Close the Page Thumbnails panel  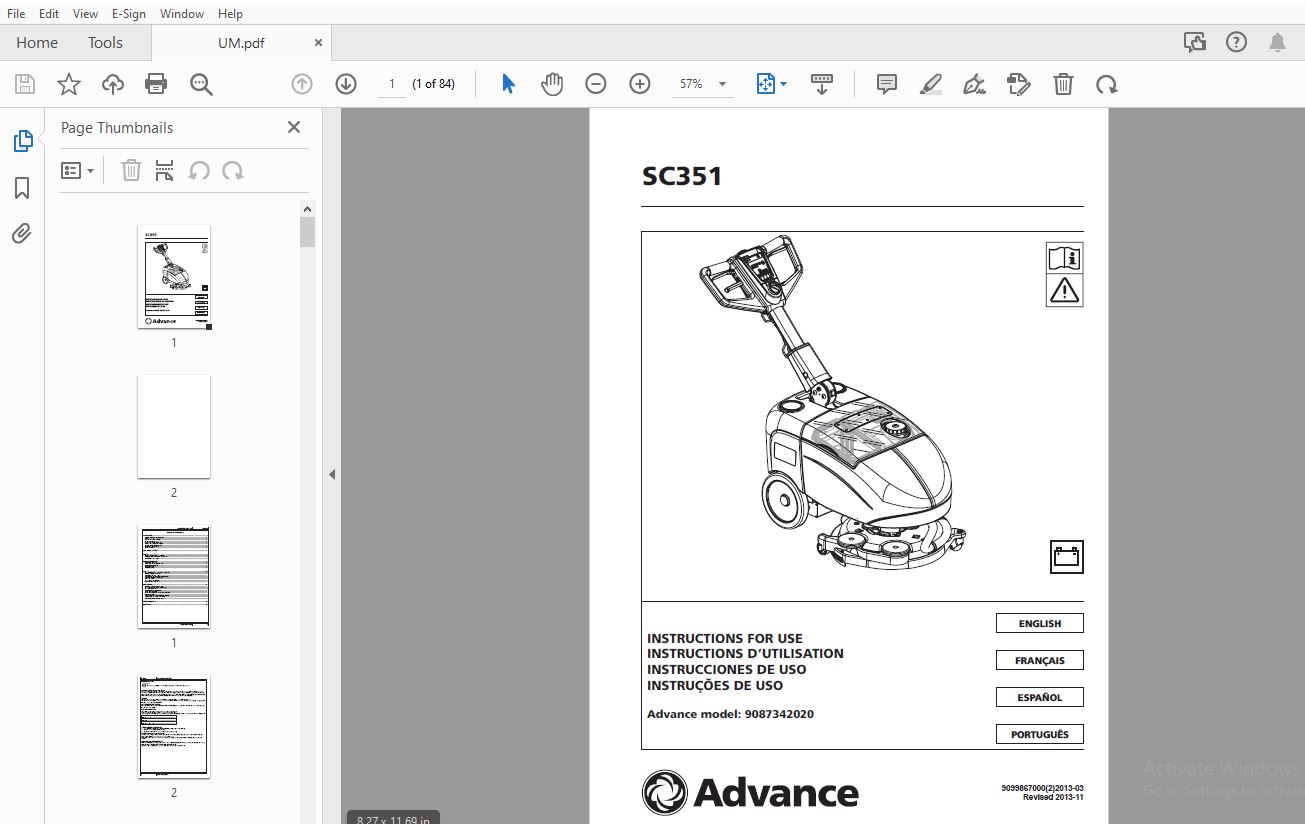click(x=294, y=127)
